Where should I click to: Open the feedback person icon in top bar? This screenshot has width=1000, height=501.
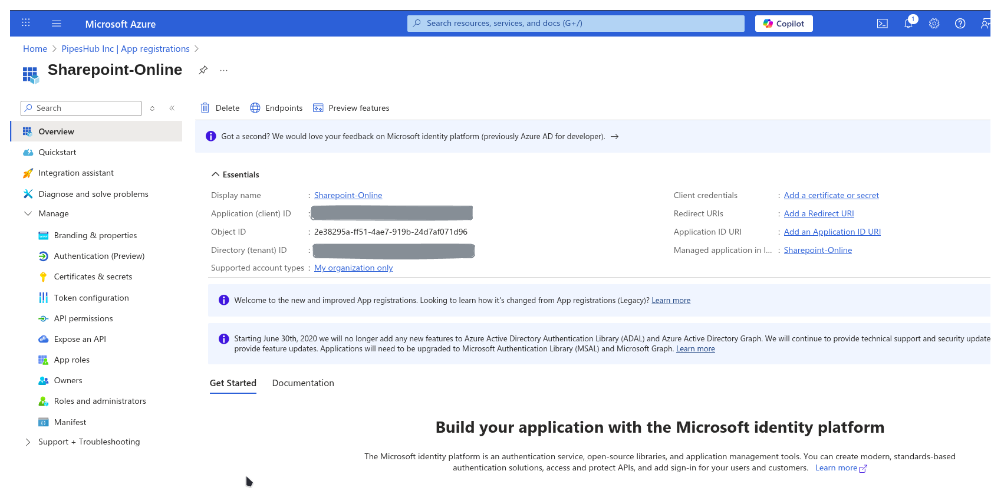click(985, 24)
